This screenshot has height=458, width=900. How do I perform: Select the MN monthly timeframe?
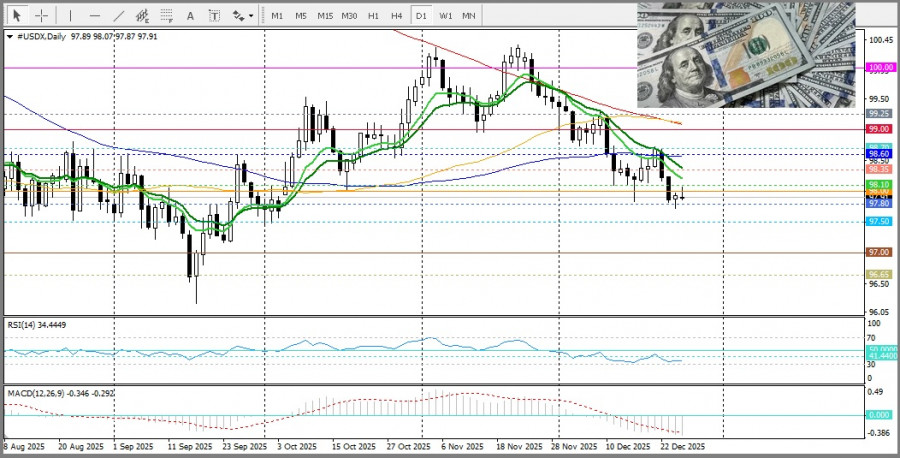(x=469, y=16)
